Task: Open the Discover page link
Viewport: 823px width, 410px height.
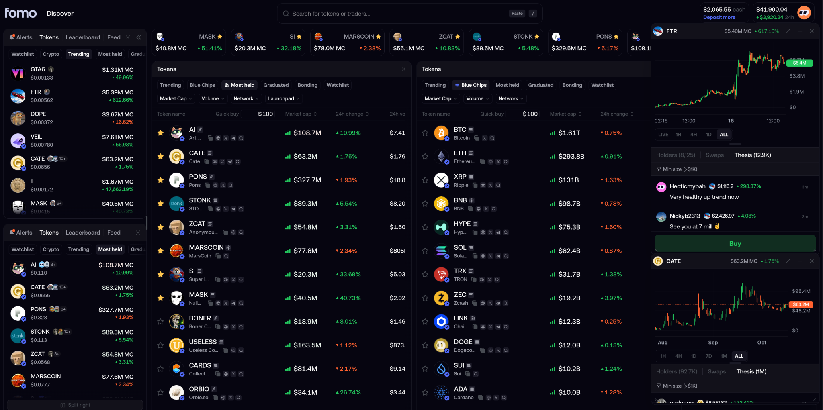Action: click(60, 13)
